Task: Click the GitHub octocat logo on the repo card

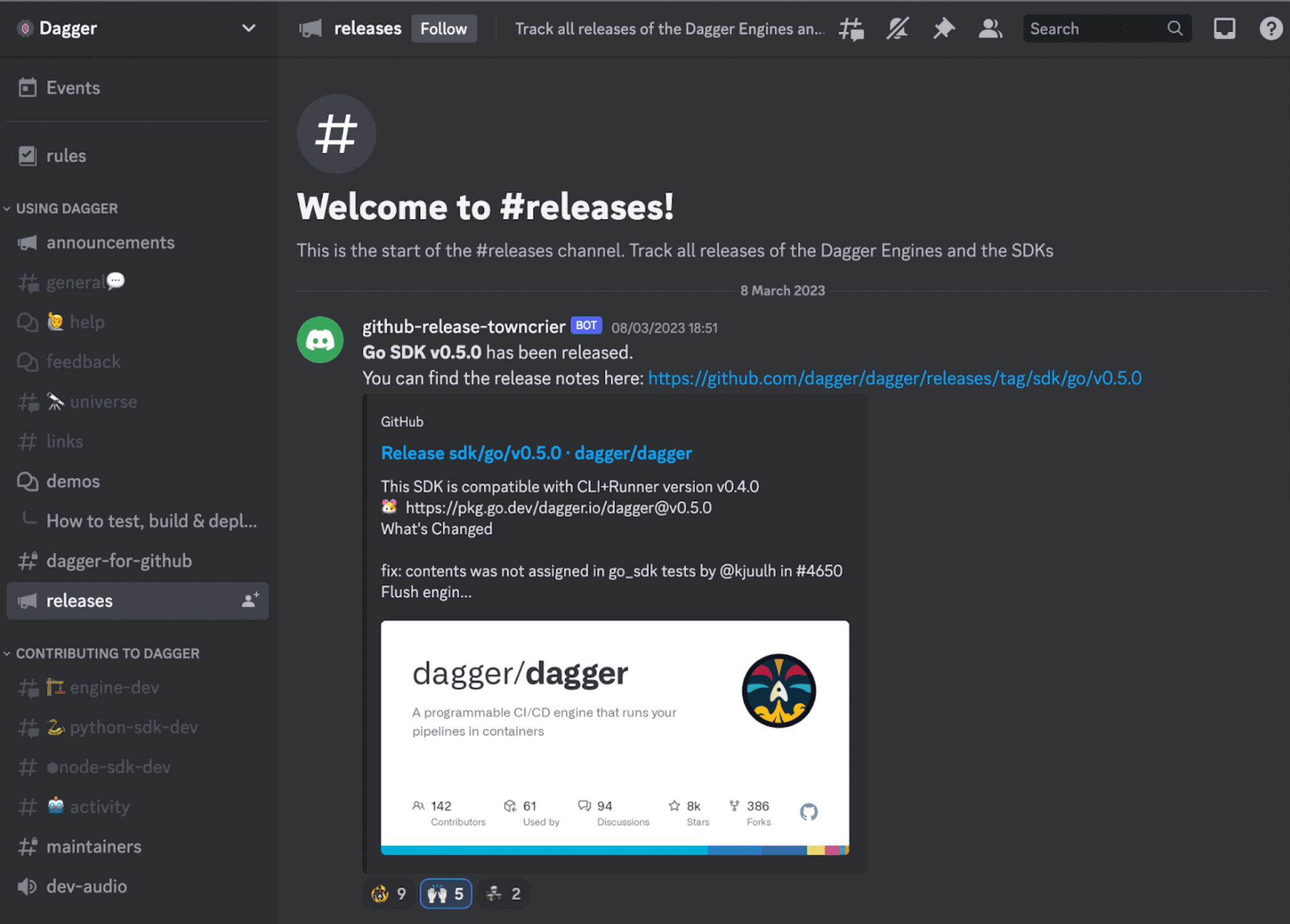Action: [x=809, y=813]
